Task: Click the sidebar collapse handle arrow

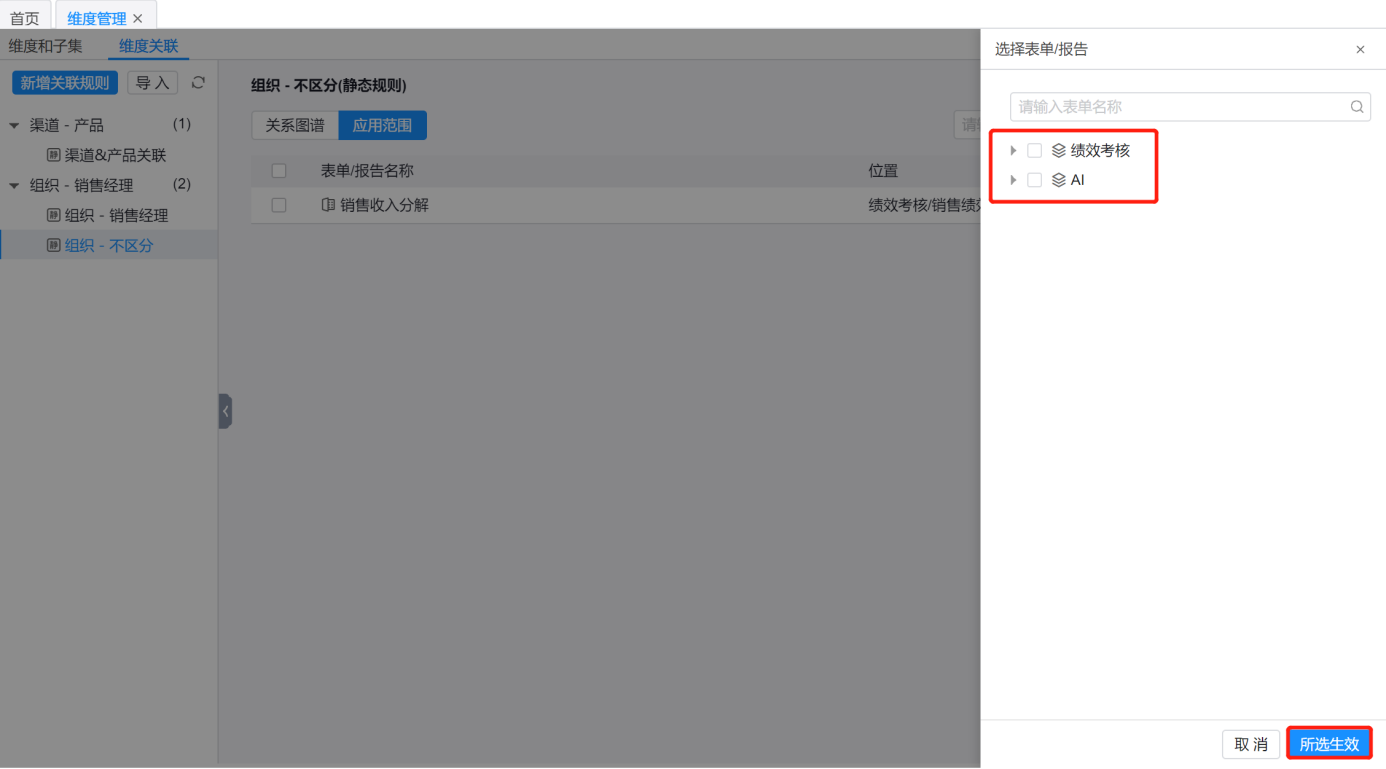Action: click(x=225, y=411)
